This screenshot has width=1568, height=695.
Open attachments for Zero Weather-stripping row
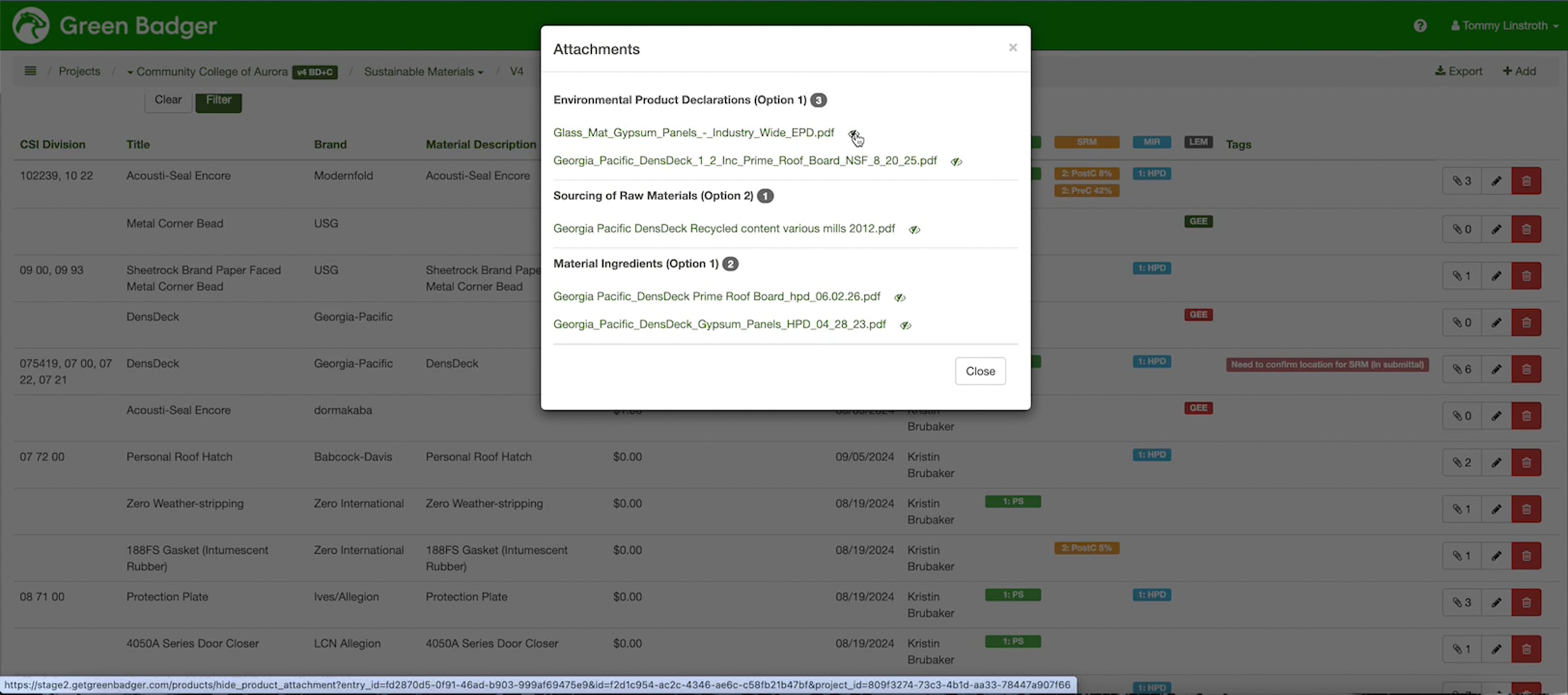coord(1462,509)
